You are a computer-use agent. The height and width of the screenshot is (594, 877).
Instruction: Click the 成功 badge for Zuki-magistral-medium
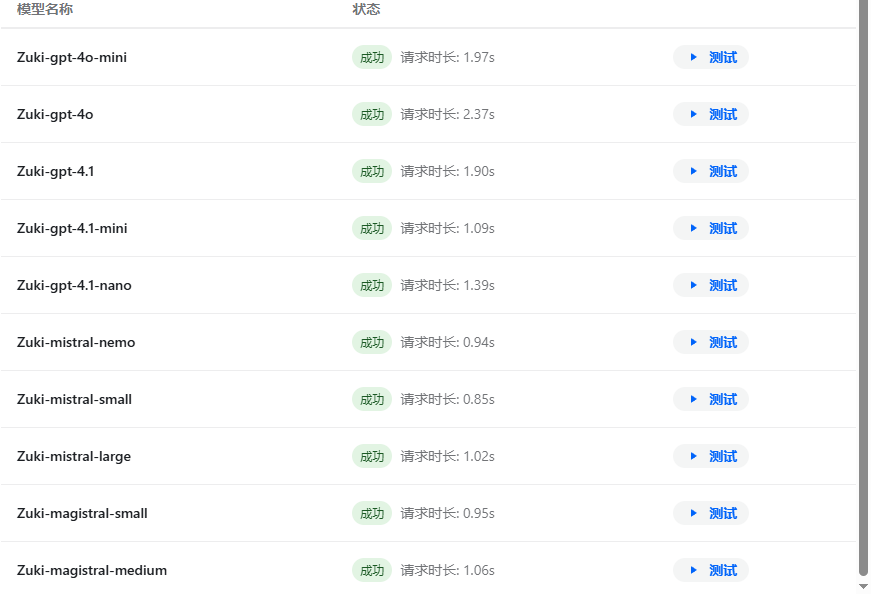[x=372, y=571]
